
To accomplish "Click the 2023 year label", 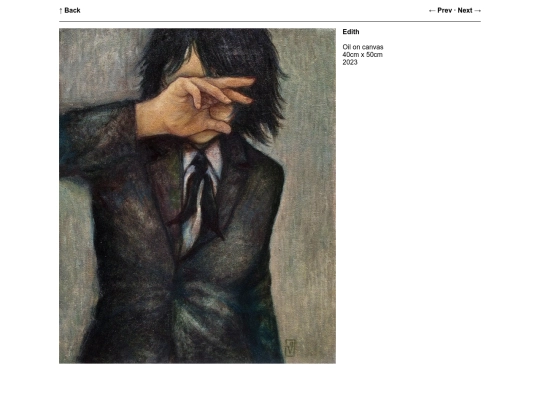I will (350, 62).
